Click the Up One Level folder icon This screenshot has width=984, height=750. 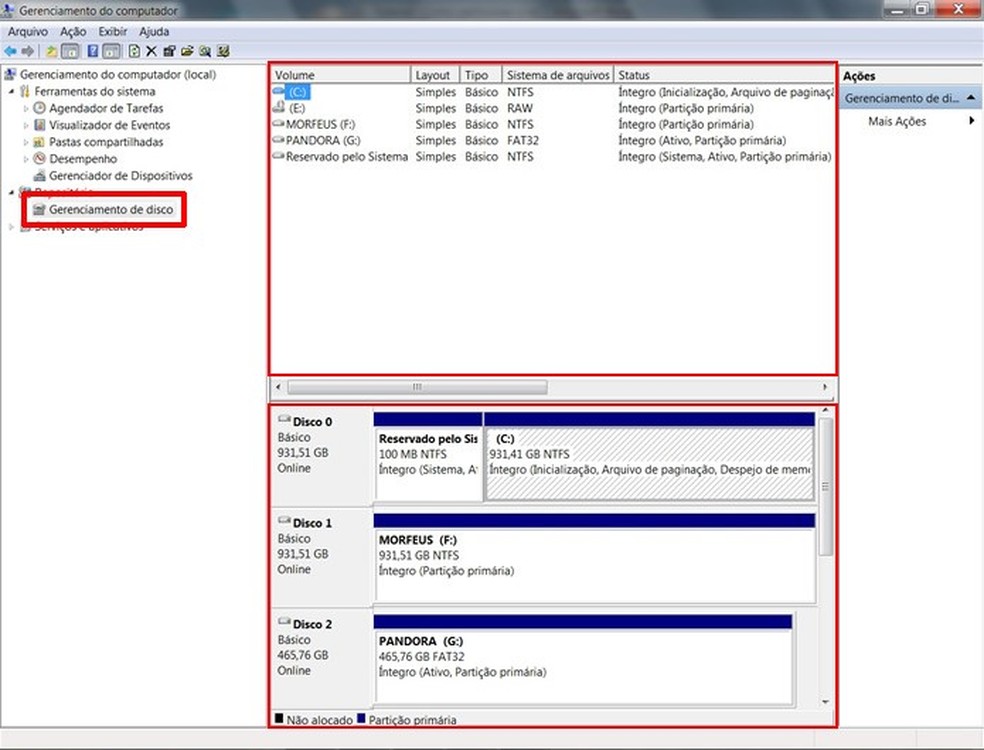tap(51, 51)
